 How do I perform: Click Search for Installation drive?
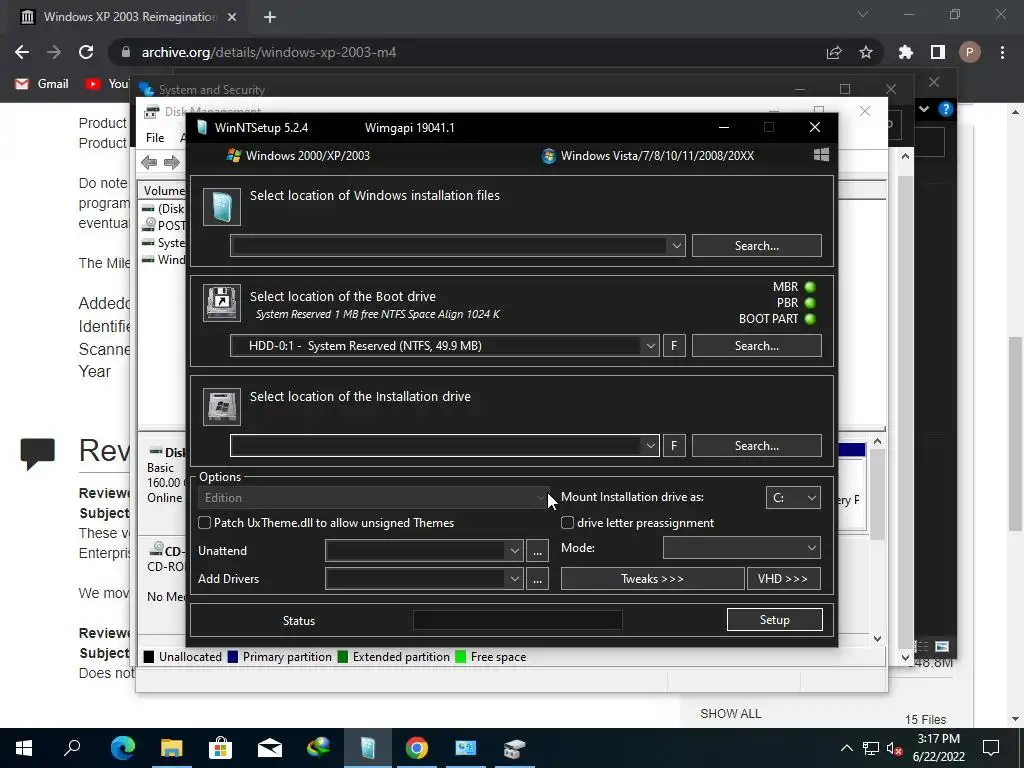tap(756, 445)
